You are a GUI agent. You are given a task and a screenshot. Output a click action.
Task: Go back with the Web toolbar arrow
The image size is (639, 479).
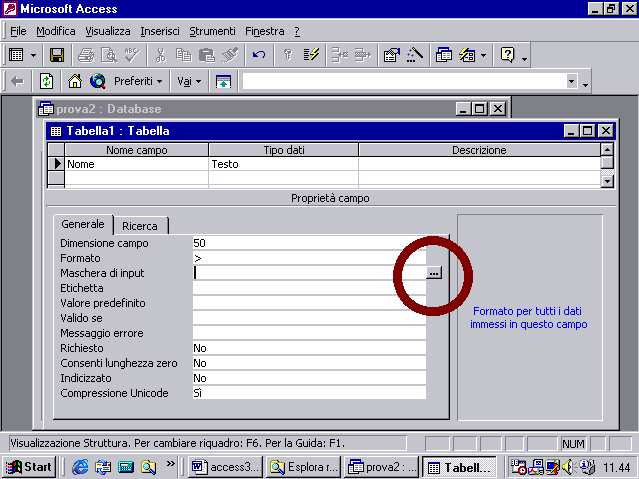pos(17,81)
